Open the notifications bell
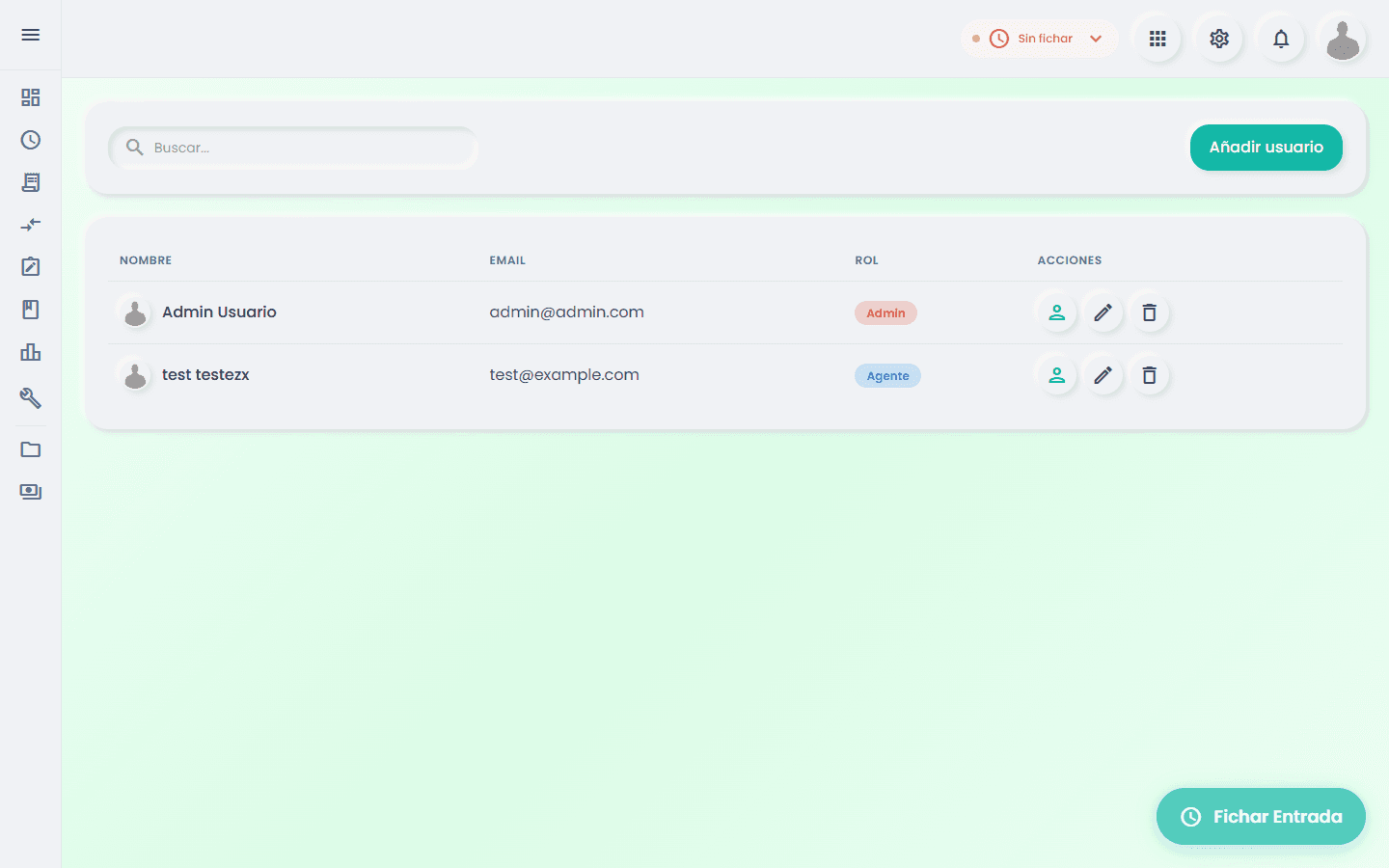 1281,39
